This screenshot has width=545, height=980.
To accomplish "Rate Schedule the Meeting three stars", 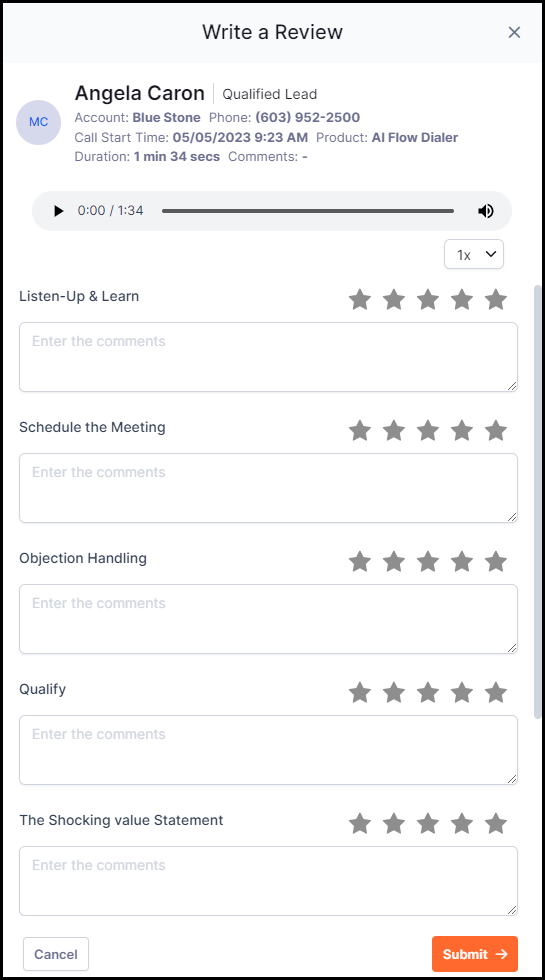I will 428,431.
